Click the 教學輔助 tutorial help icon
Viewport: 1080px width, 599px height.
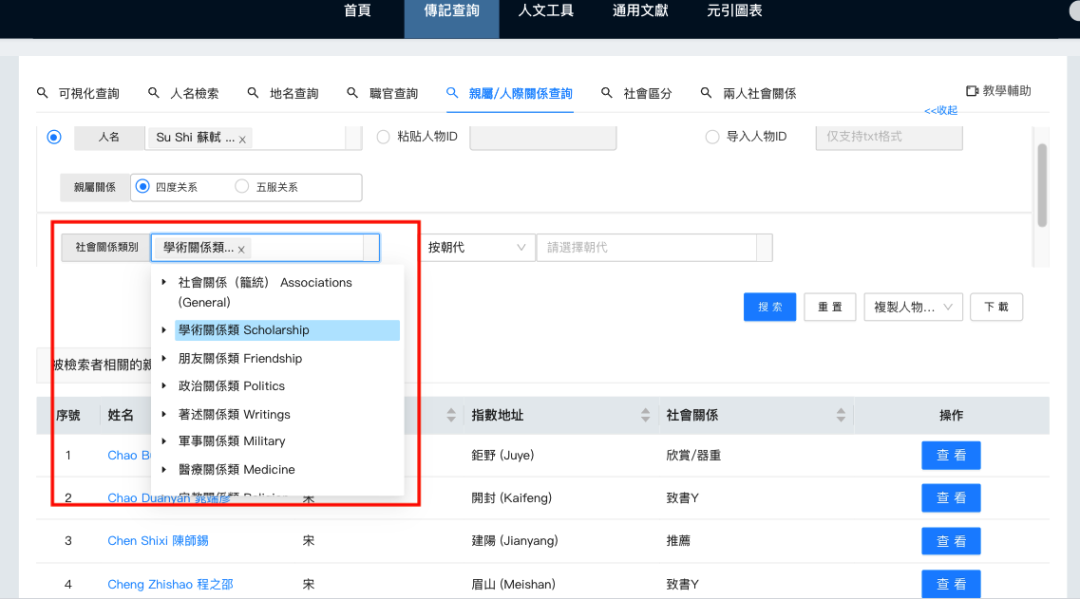pos(972,90)
